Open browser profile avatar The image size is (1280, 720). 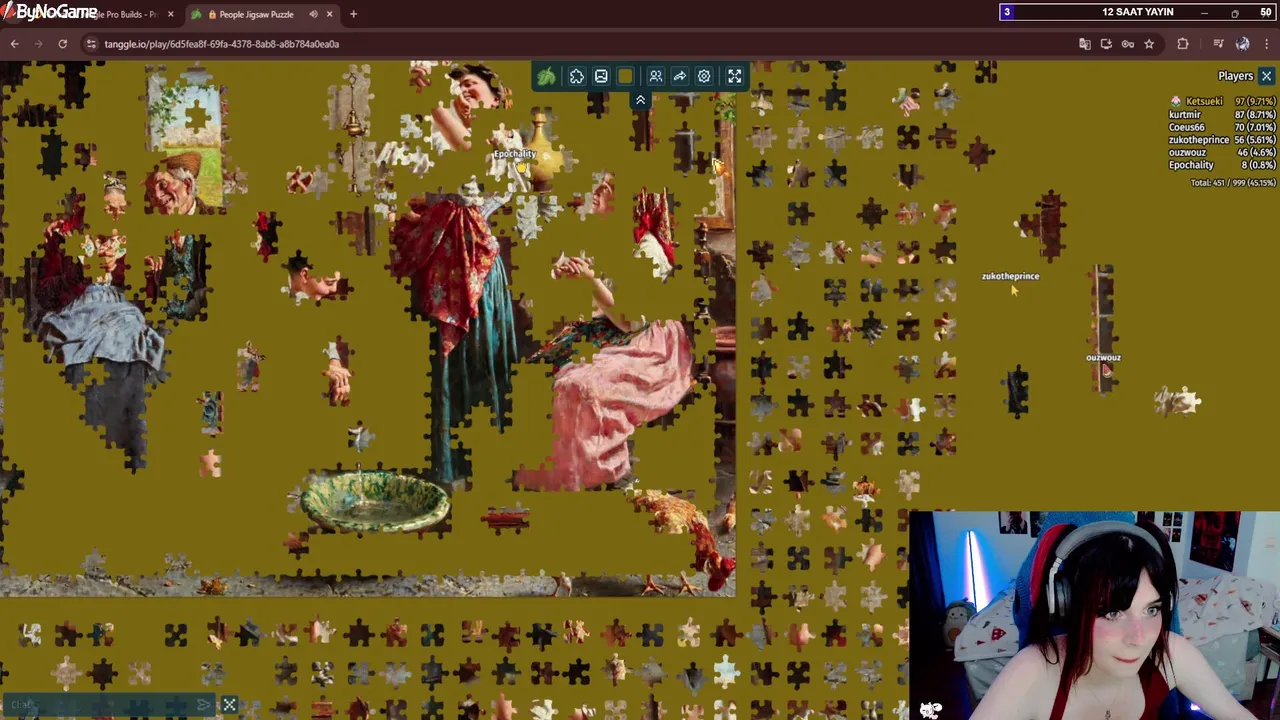point(1242,44)
